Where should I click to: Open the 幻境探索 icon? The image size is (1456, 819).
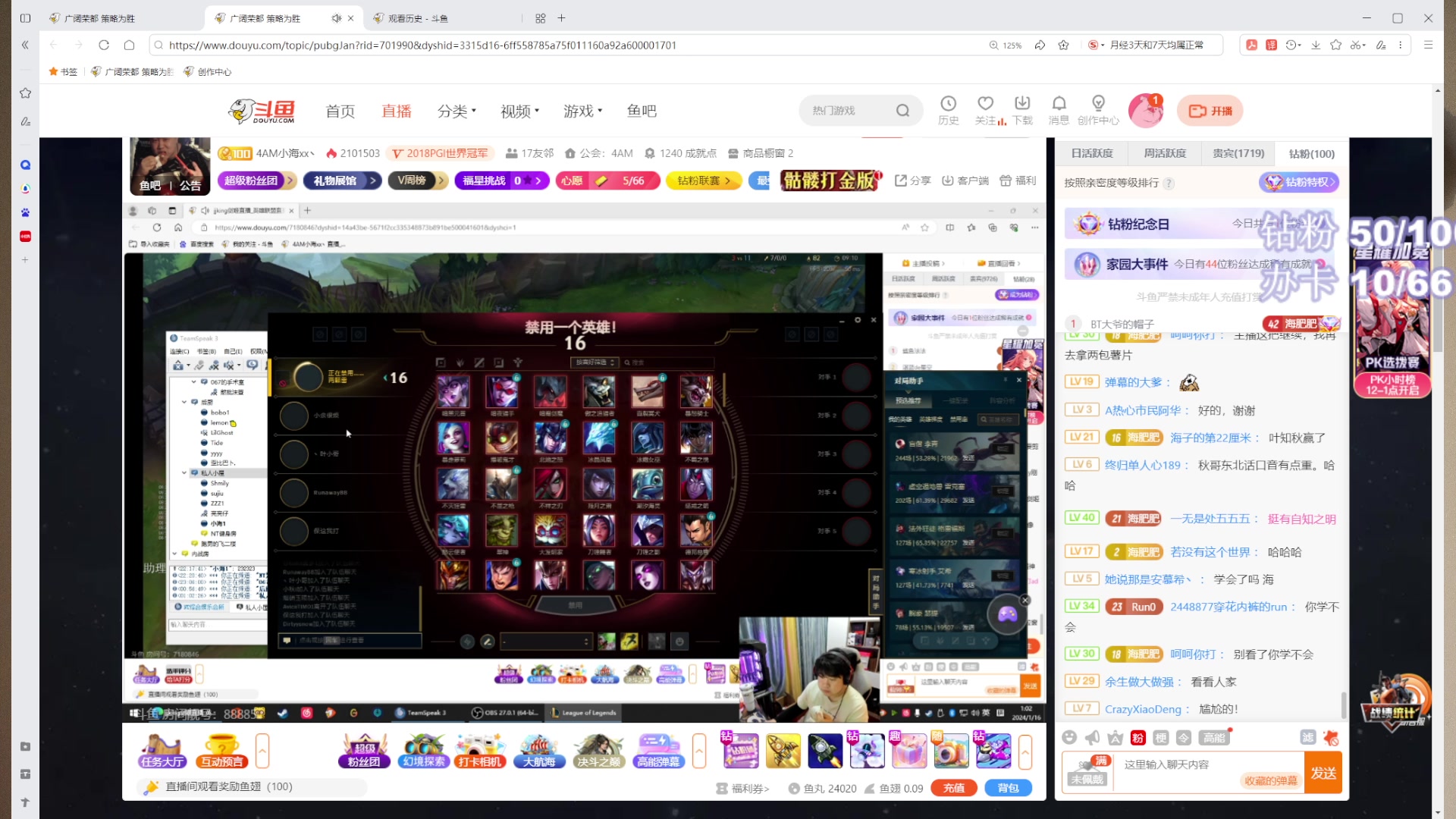click(423, 751)
